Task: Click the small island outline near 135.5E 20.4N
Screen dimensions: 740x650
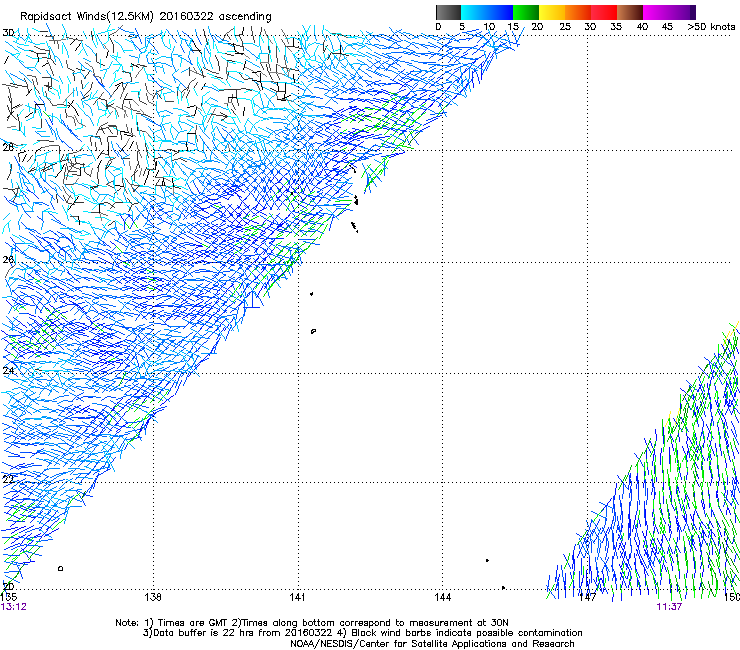Action: pos(60,568)
